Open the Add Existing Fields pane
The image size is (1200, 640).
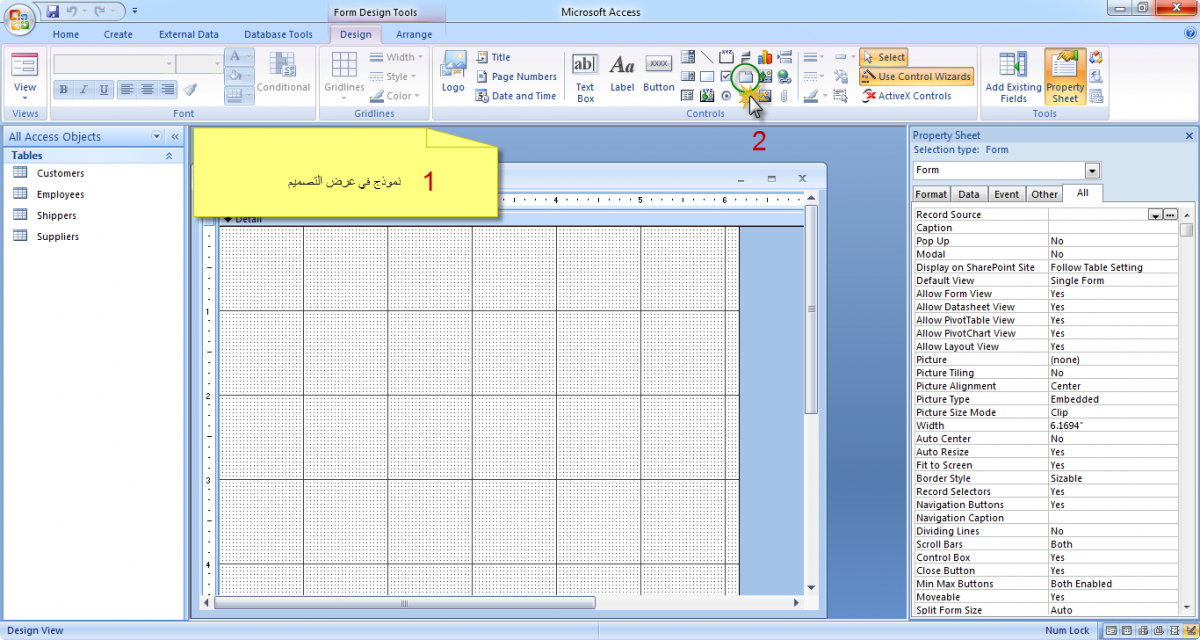(x=1013, y=77)
